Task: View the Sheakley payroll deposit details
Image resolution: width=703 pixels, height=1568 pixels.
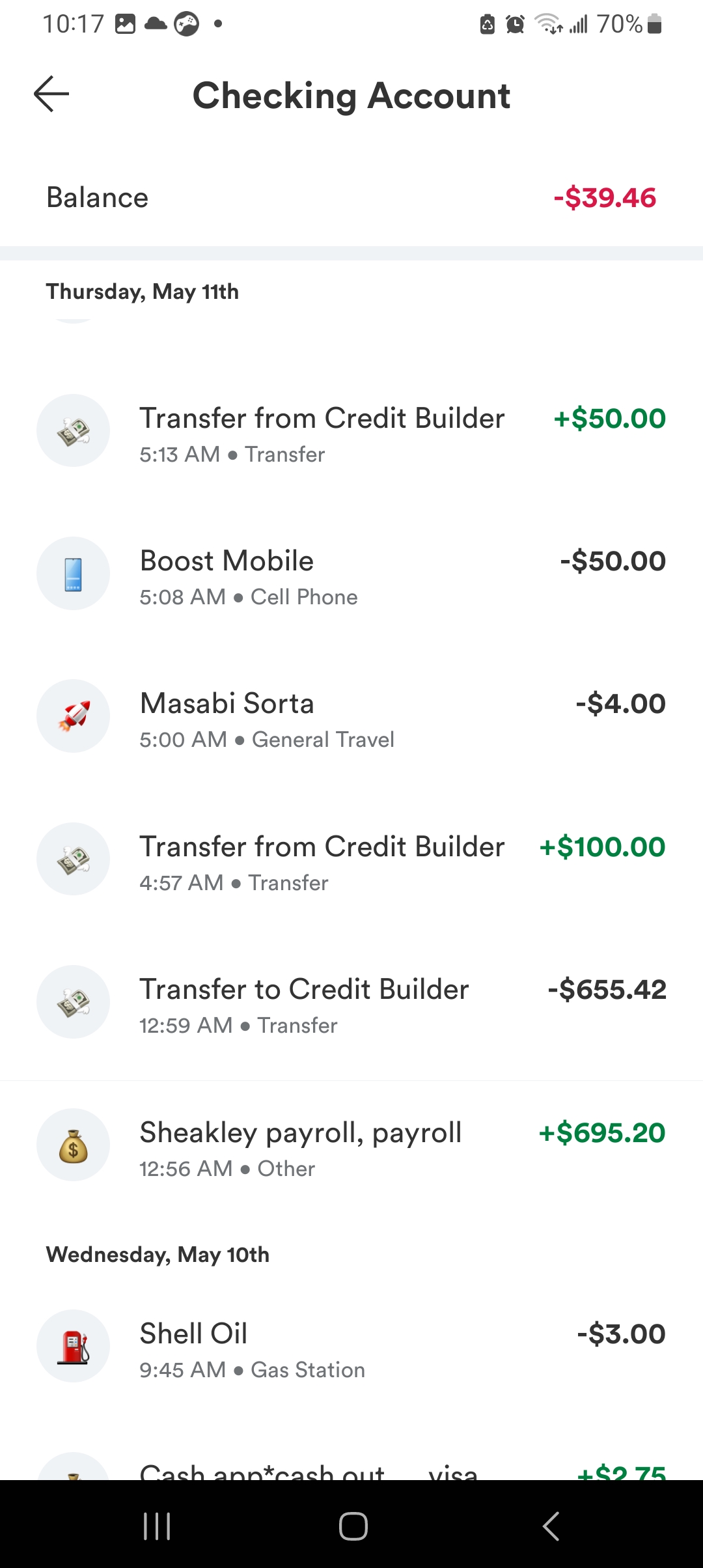Action: [x=300, y=1133]
